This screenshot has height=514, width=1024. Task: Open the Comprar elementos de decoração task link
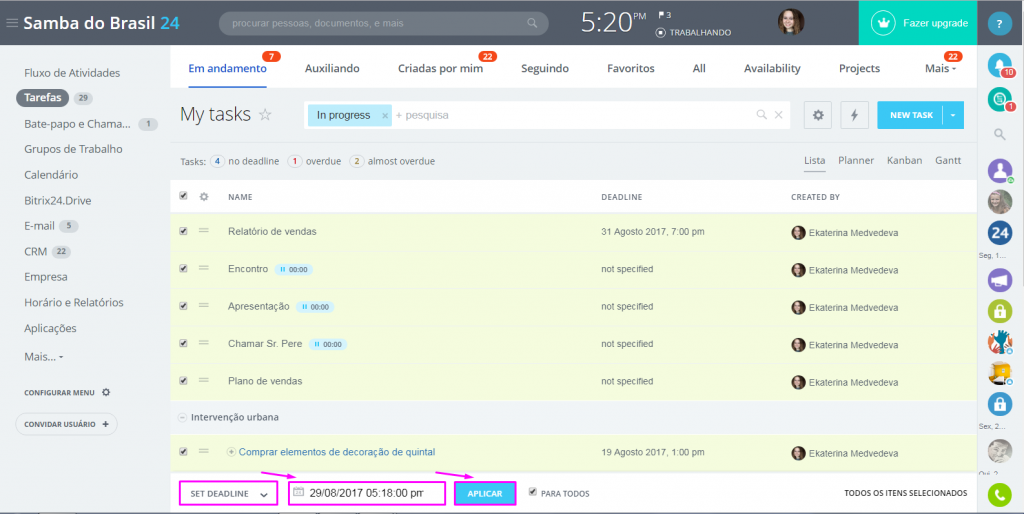tap(337, 452)
